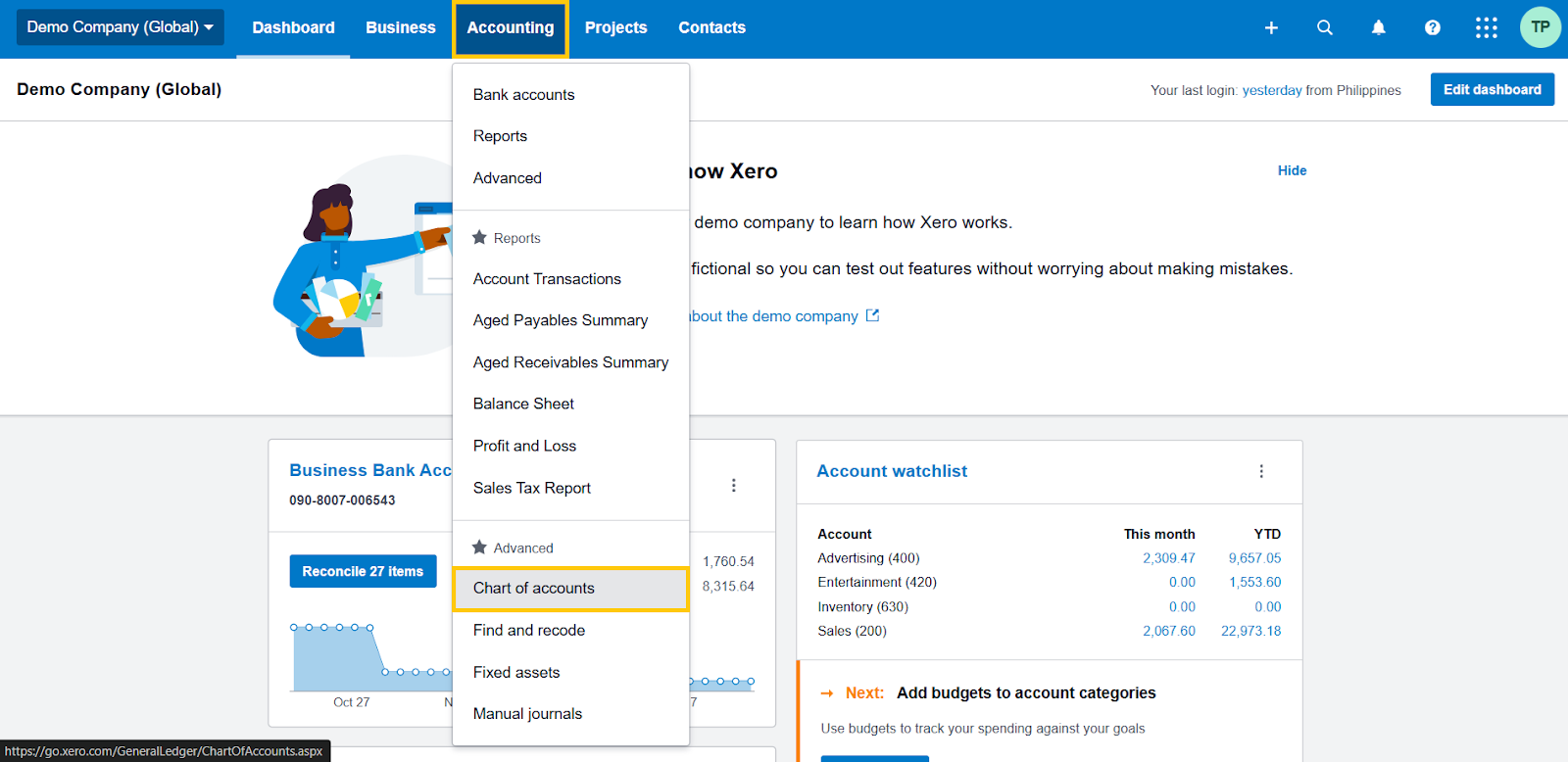Open Aged Receivables Summary report
Screen dimensions: 1568x762
point(570,362)
